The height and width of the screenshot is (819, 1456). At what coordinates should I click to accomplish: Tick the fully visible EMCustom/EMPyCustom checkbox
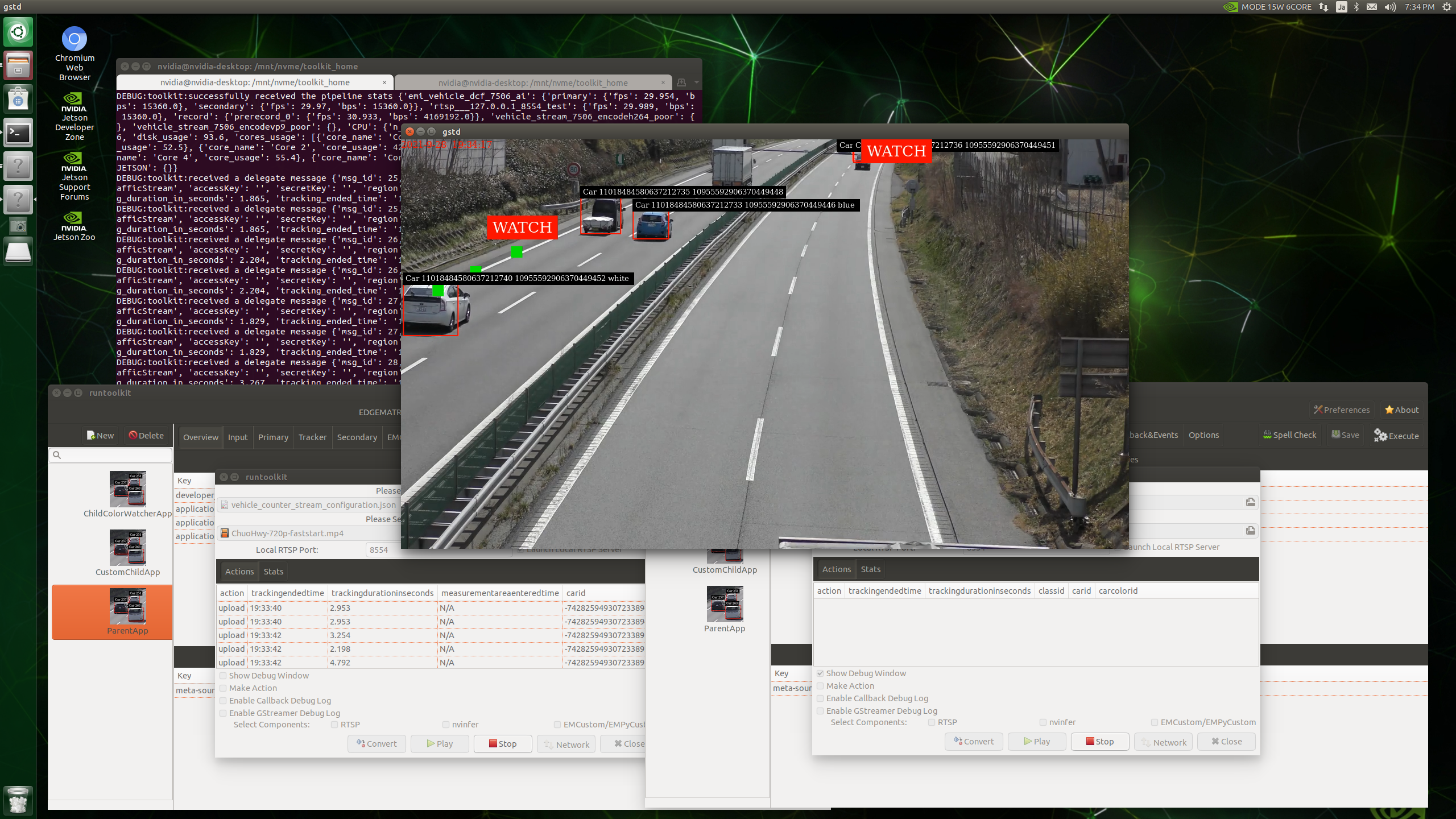coord(1155,722)
